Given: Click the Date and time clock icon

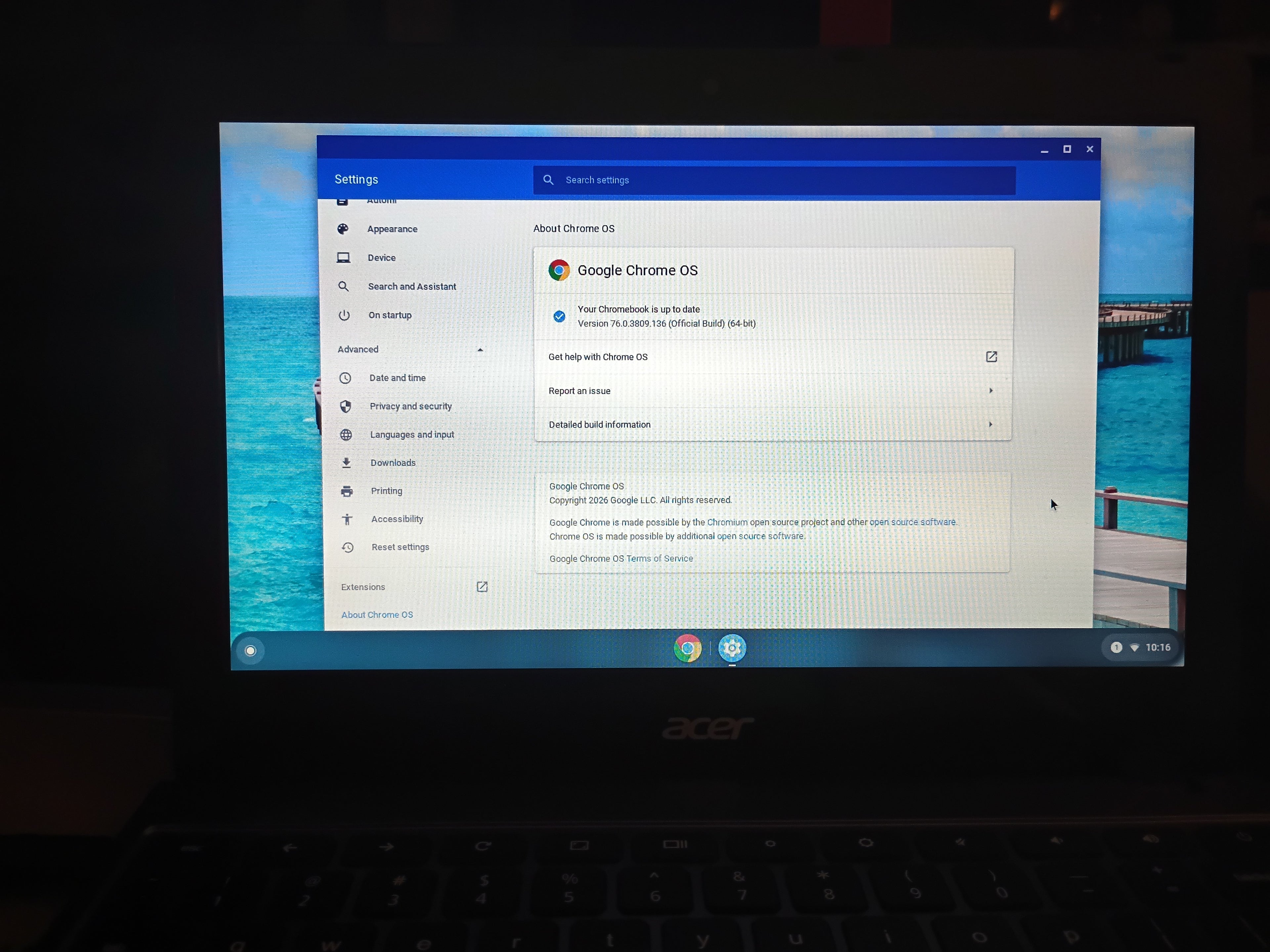Looking at the screenshot, I should click(x=345, y=378).
